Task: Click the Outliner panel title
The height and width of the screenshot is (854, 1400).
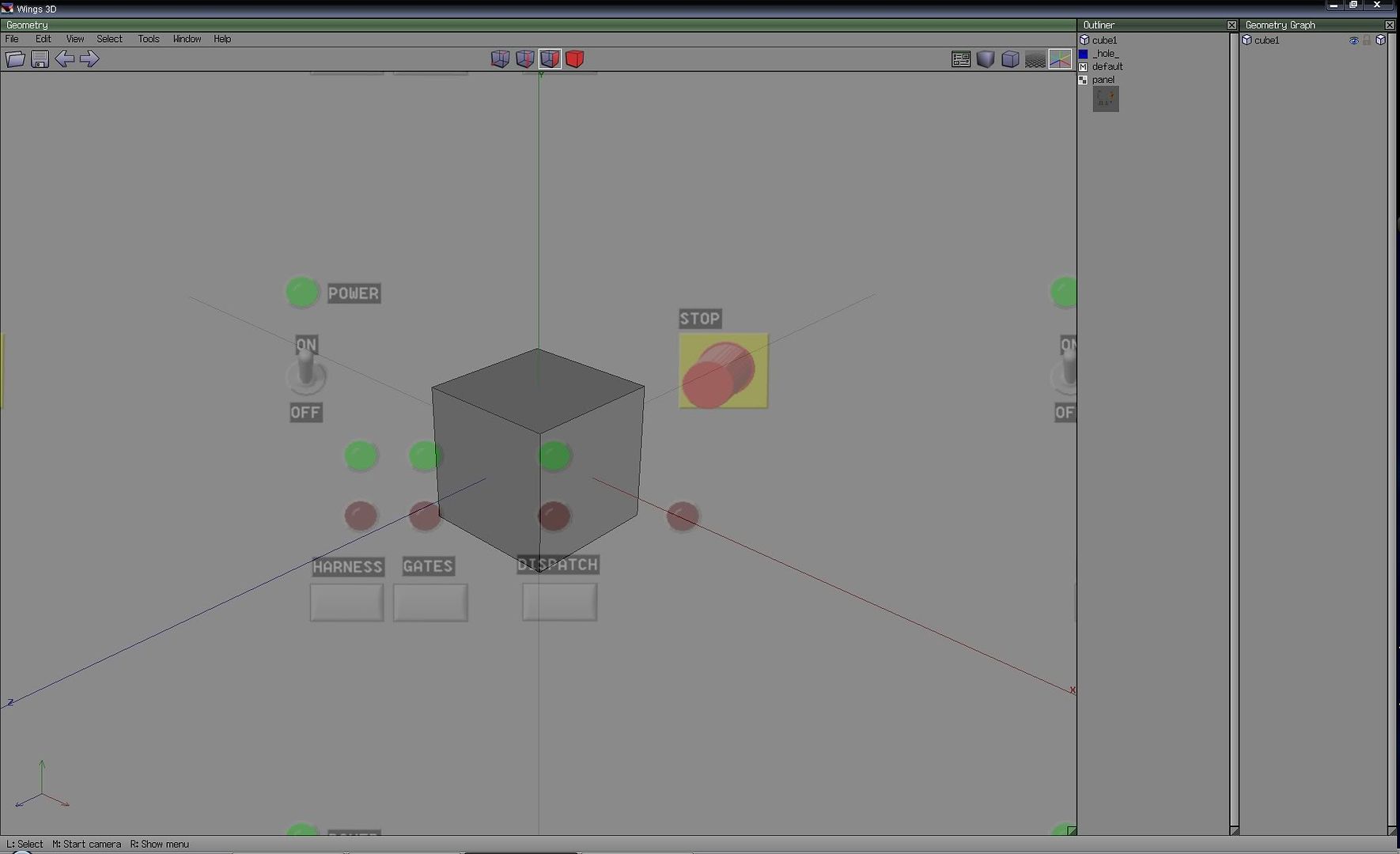Action: click(x=1099, y=25)
